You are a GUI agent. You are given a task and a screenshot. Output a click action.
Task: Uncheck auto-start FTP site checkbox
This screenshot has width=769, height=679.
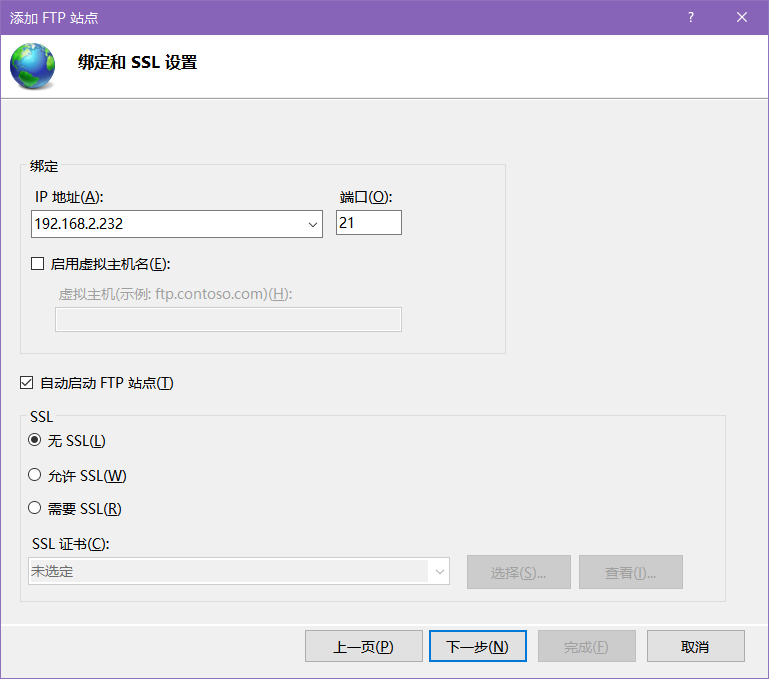pyautogui.click(x=26, y=383)
